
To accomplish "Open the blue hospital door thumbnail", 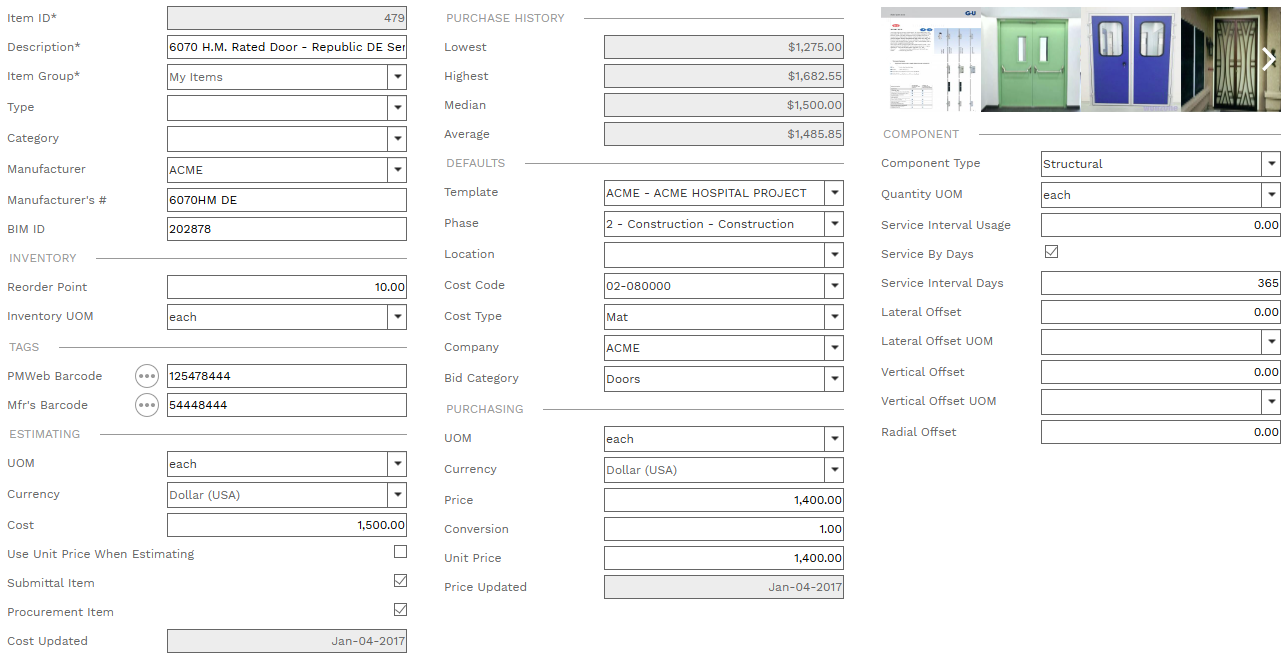I will [1130, 59].
